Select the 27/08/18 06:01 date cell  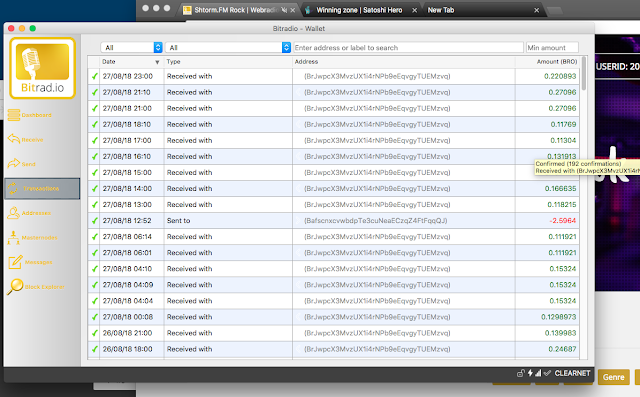point(132,253)
